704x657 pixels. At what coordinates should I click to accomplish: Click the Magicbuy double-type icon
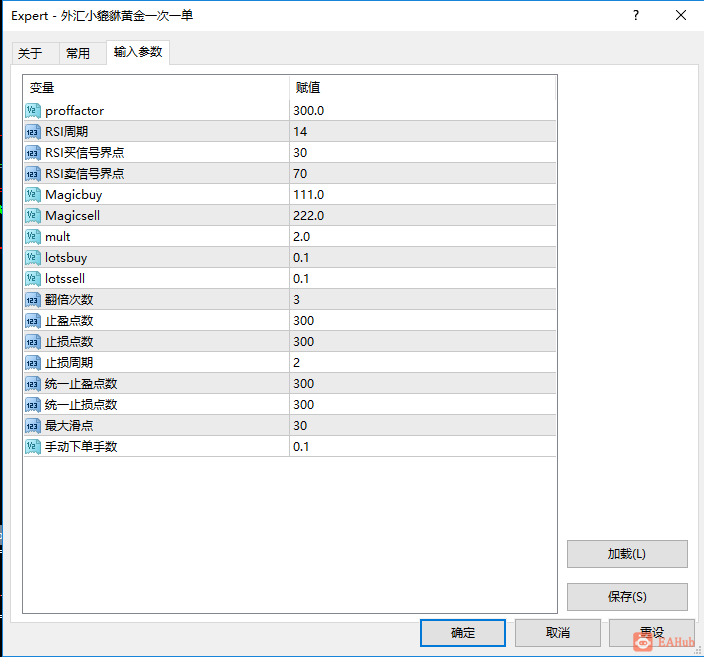pyautogui.click(x=33, y=194)
